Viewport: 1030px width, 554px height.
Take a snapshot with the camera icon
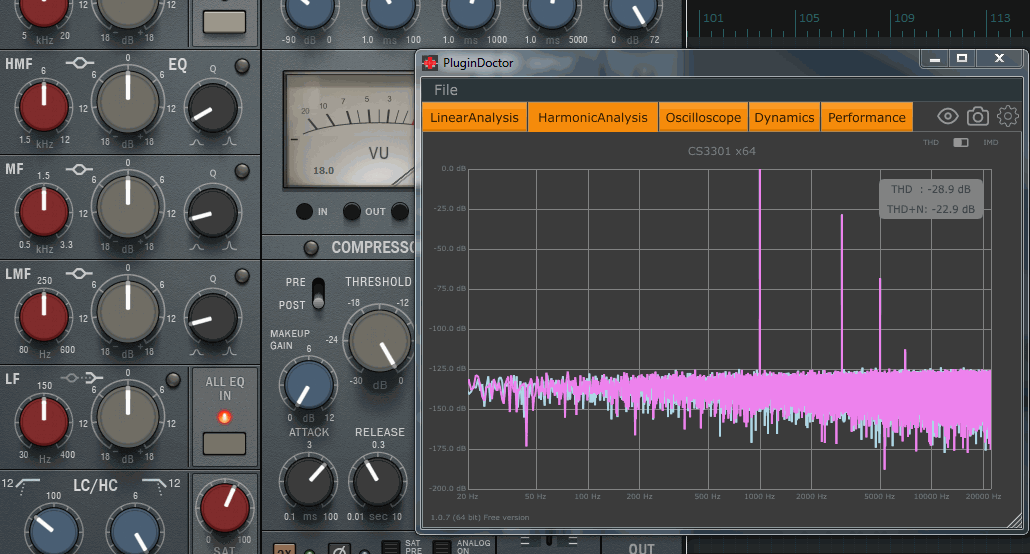pyautogui.click(x=977, y=117)
